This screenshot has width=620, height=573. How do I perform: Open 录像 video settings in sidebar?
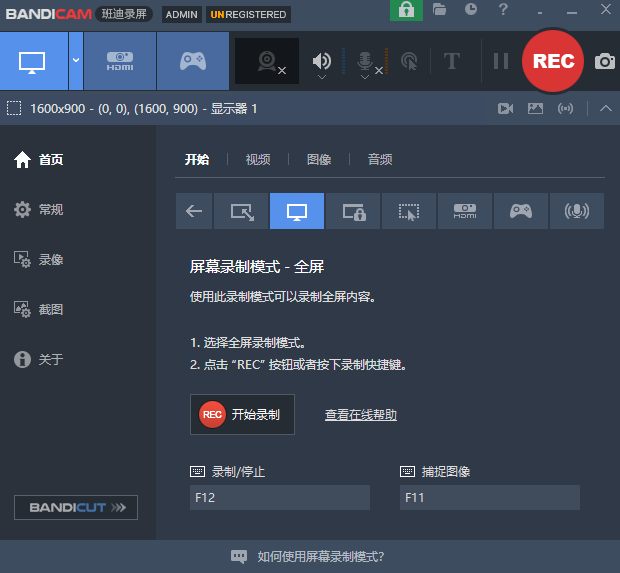[39, 260]
